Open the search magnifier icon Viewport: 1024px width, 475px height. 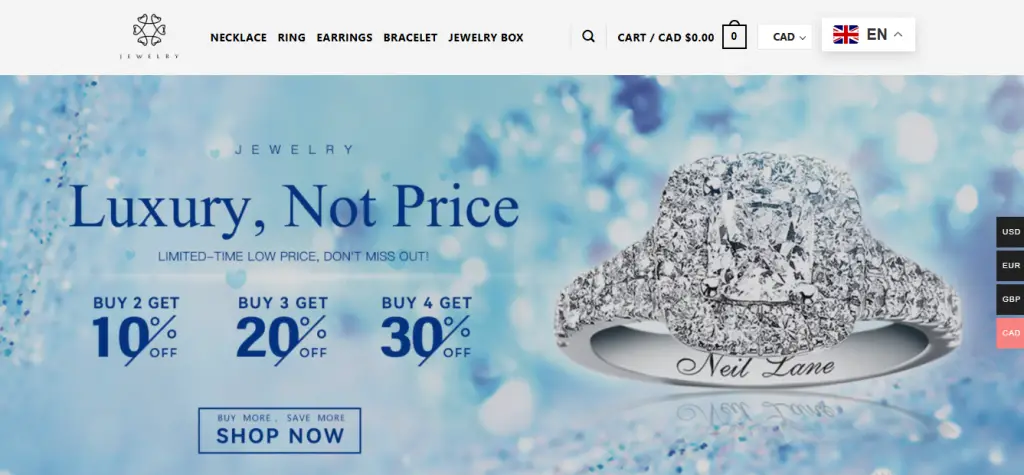[x=588, y=37]
